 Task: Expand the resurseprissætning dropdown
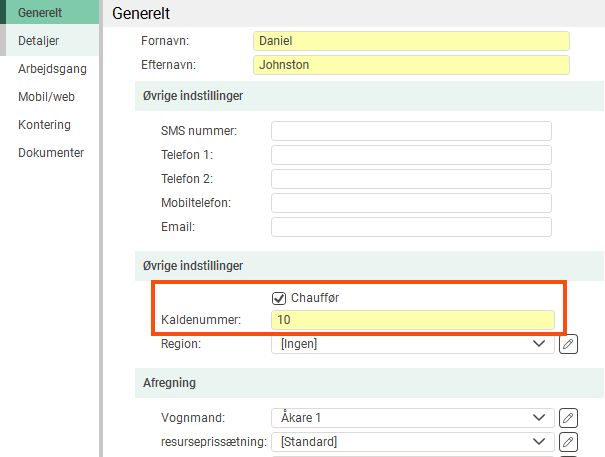(x=412, y=442)
